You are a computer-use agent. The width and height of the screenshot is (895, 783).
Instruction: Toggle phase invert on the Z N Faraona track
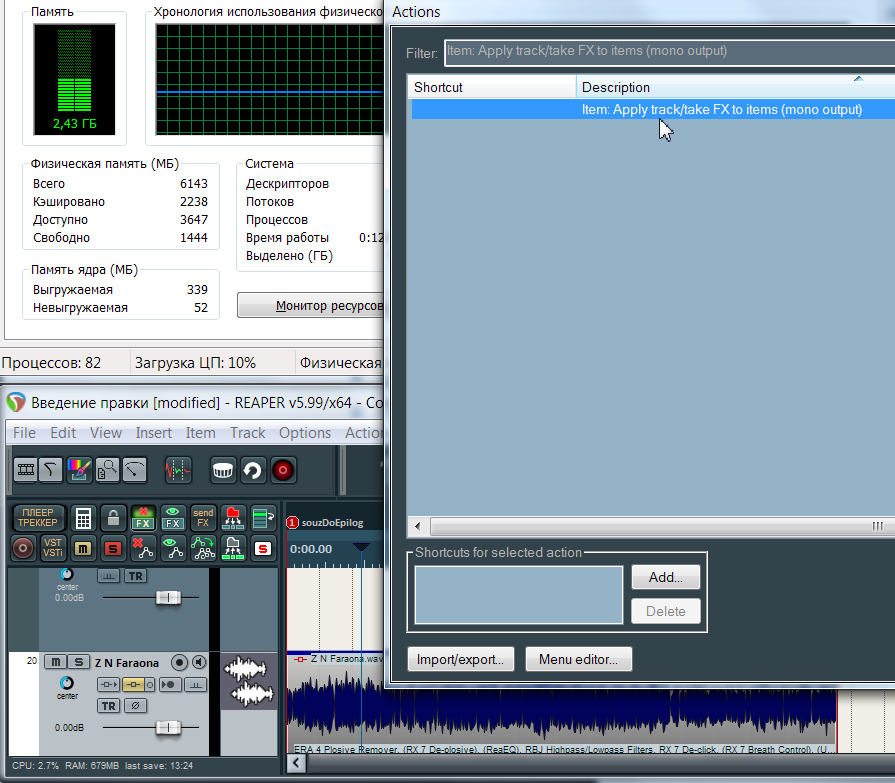[x=136, y=706]
